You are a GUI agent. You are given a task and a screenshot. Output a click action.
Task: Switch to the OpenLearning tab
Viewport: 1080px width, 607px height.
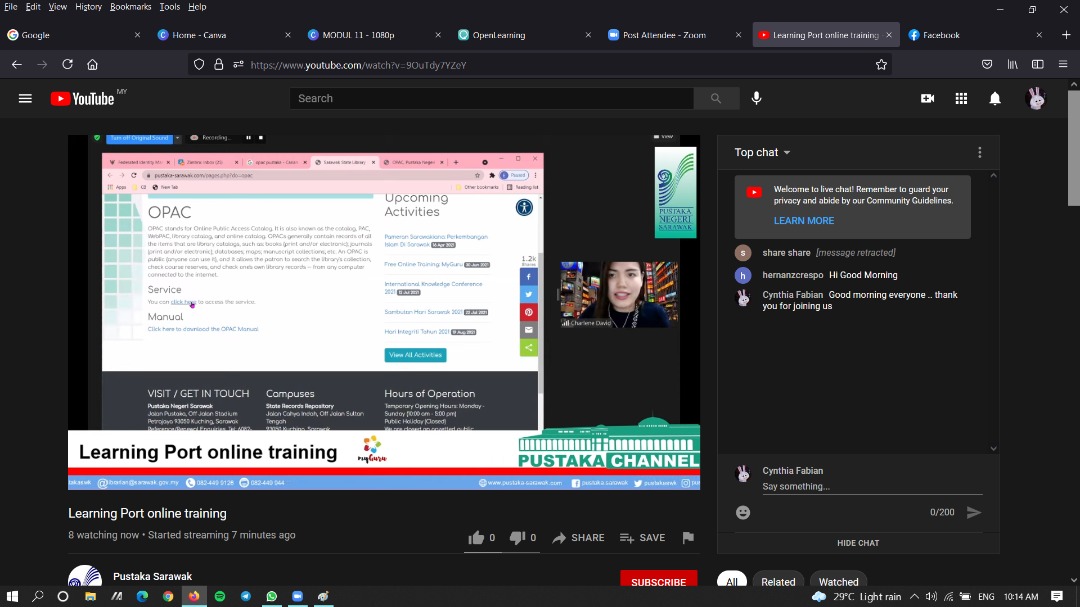(524, 34)
